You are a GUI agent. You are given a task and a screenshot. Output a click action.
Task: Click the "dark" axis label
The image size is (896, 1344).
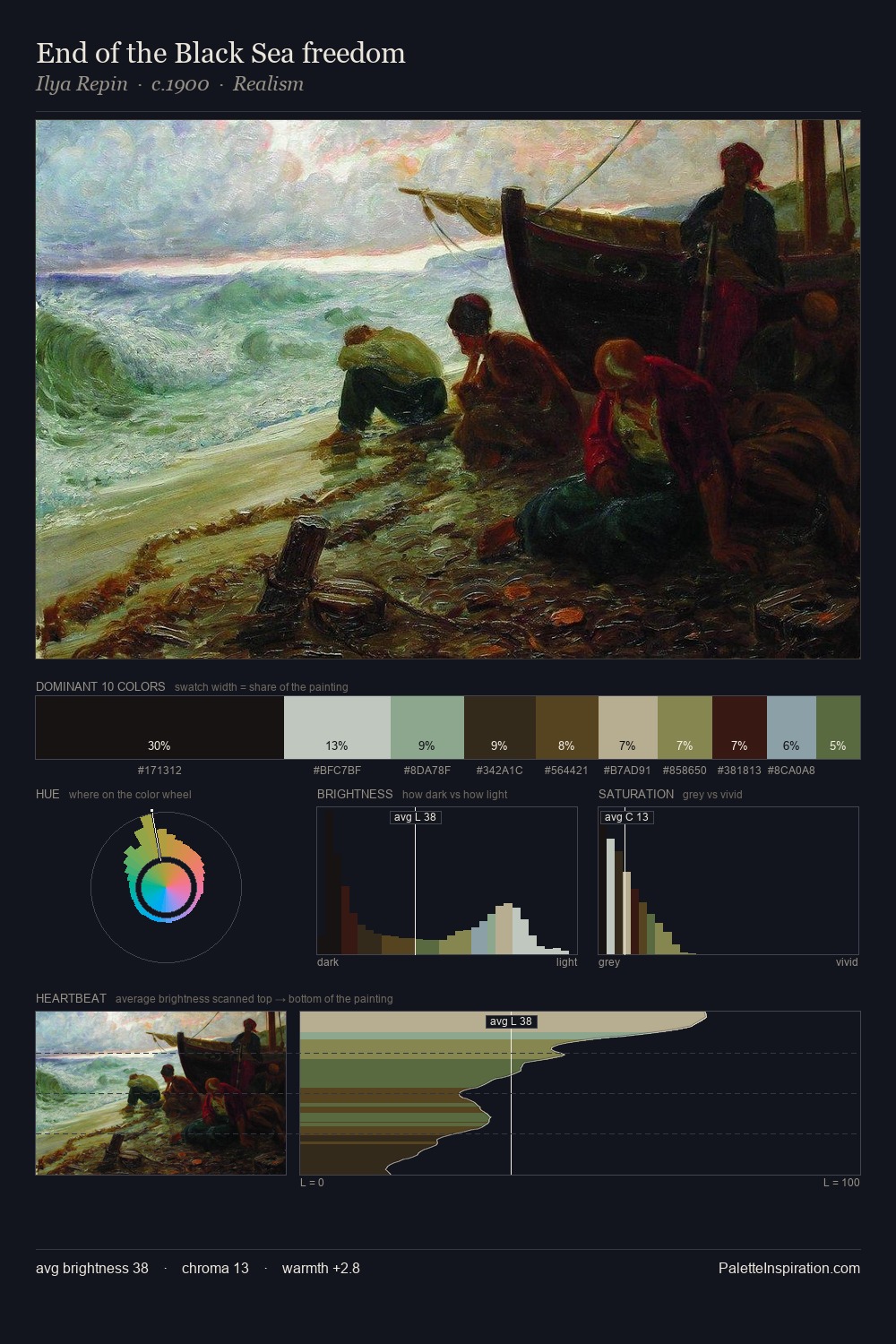pos(328,962)
